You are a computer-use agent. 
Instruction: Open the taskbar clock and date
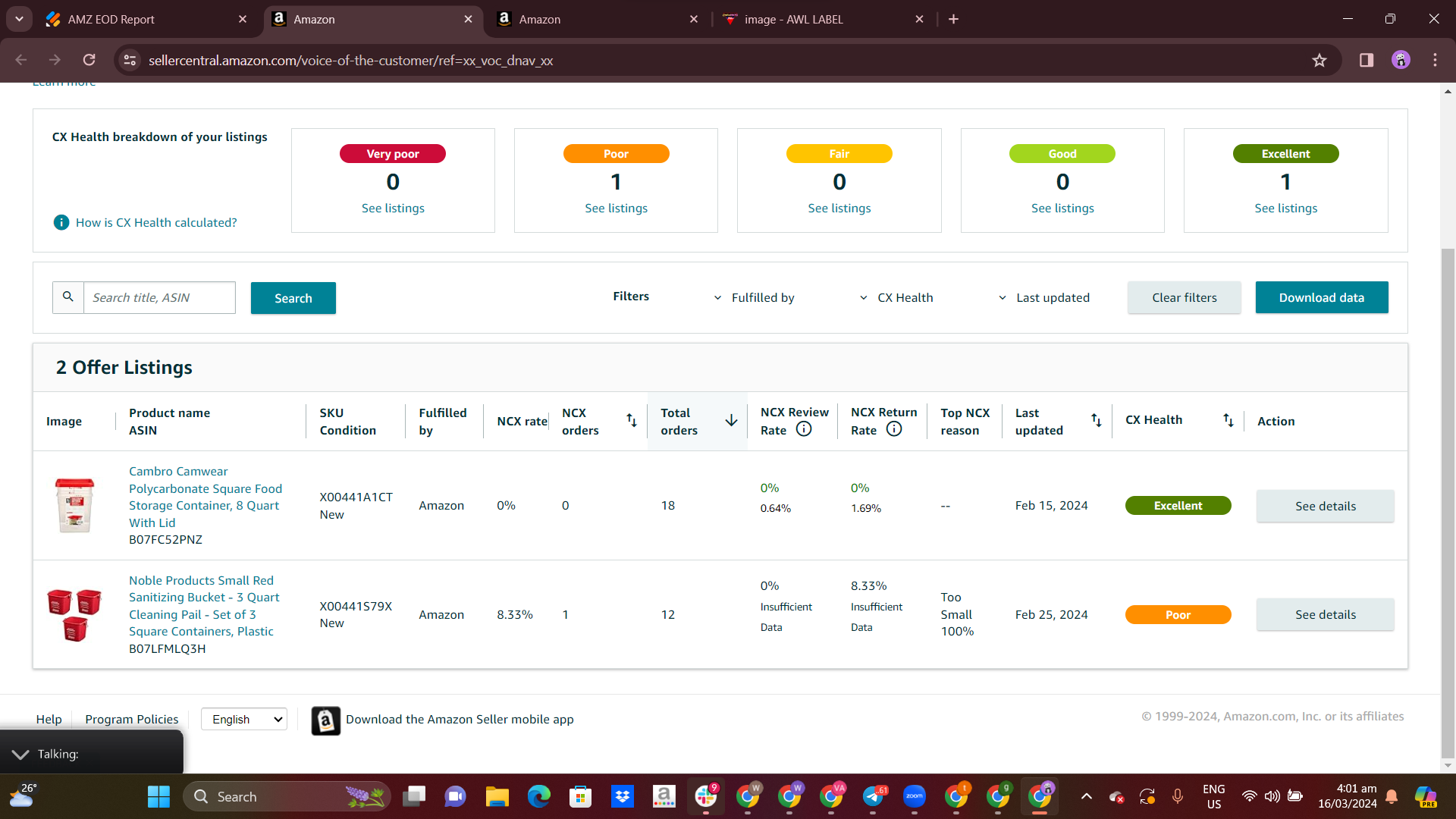click(x=1347, y=796)
